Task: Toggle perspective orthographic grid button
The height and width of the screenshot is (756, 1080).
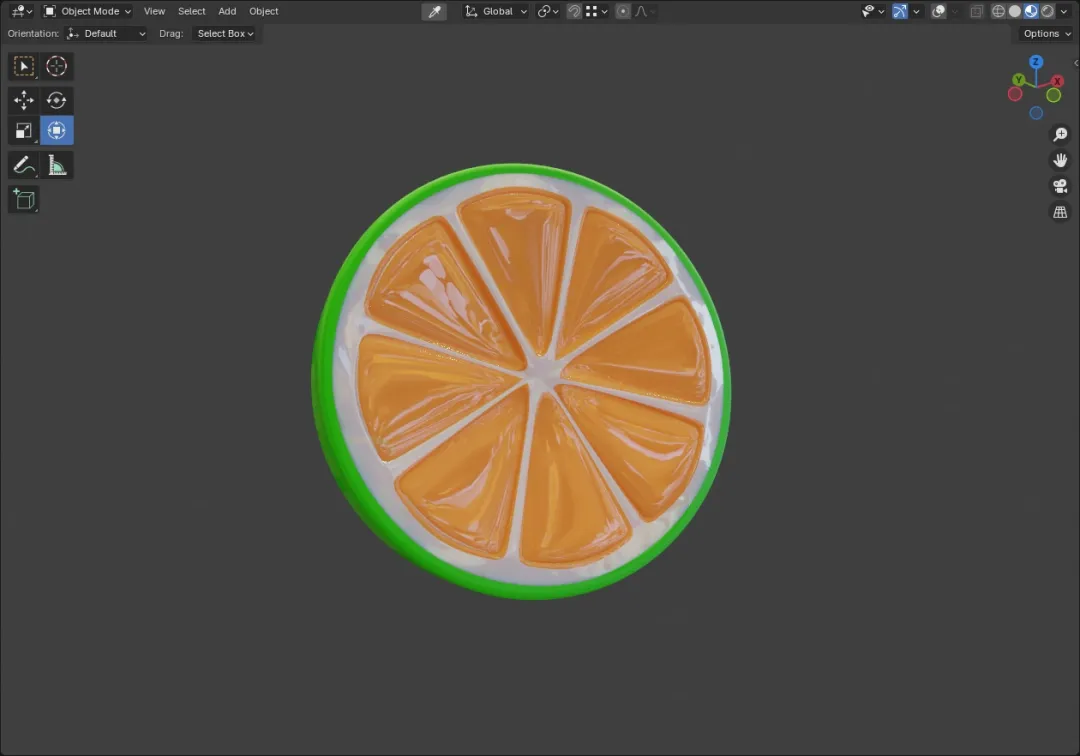Action: point(1060,212)
